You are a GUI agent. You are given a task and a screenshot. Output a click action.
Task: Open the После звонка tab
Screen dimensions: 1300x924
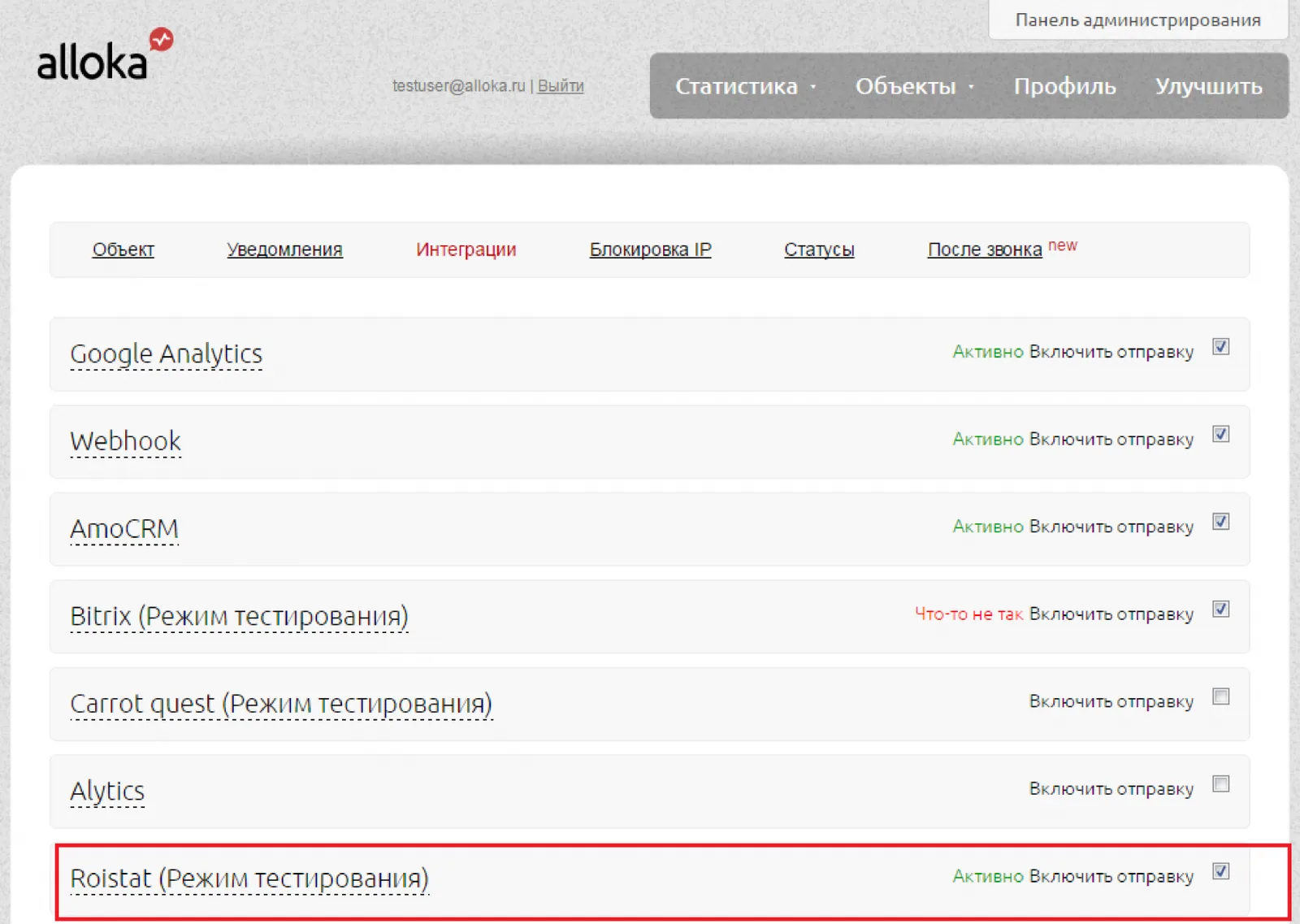(x=985, y=249)
